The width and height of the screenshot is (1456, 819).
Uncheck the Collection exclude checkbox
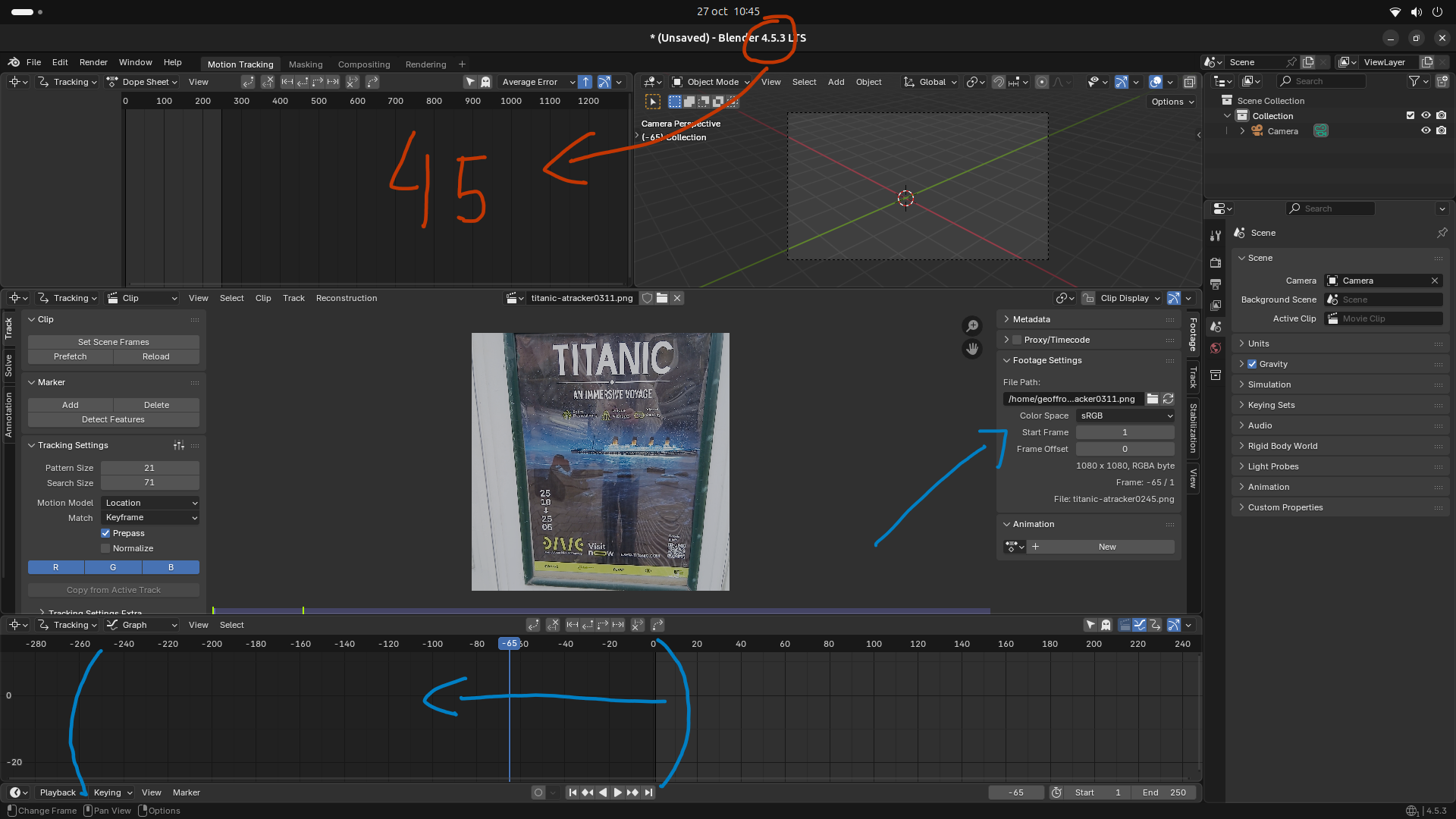click(1410, 115)
